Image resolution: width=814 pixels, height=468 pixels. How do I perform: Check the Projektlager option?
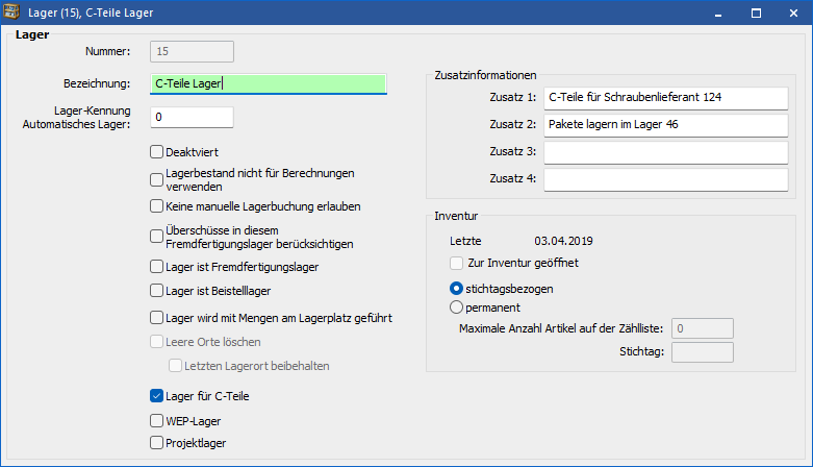coord(156,443)
